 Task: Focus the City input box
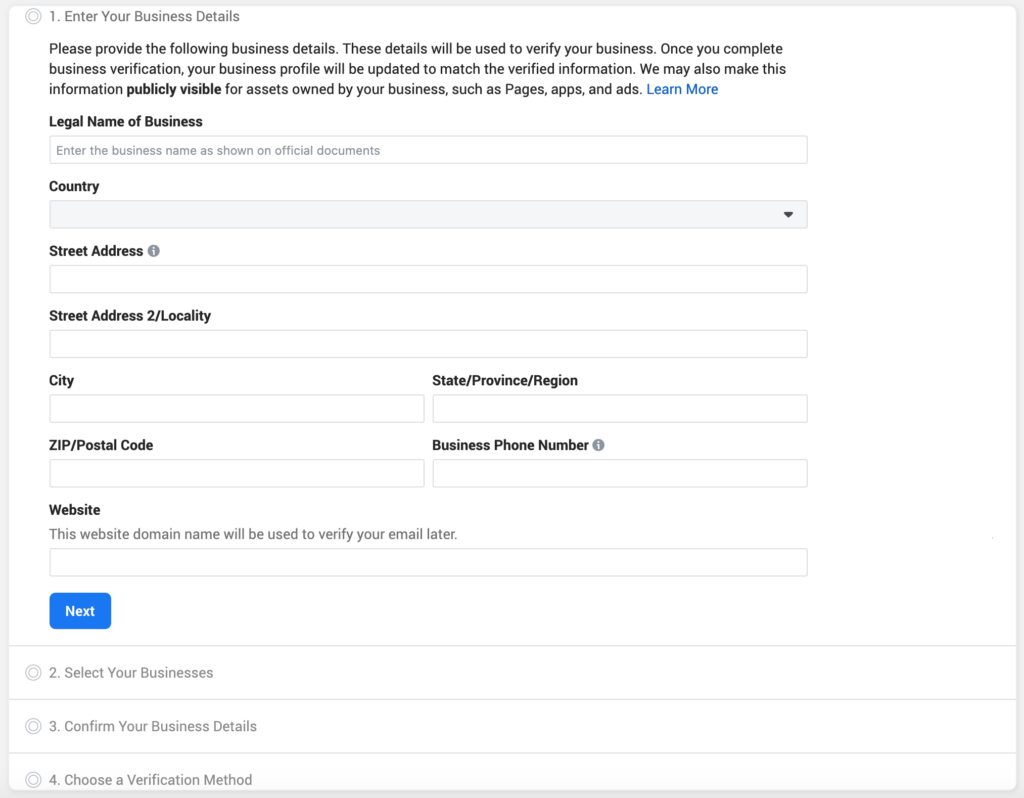pos(237,408)
